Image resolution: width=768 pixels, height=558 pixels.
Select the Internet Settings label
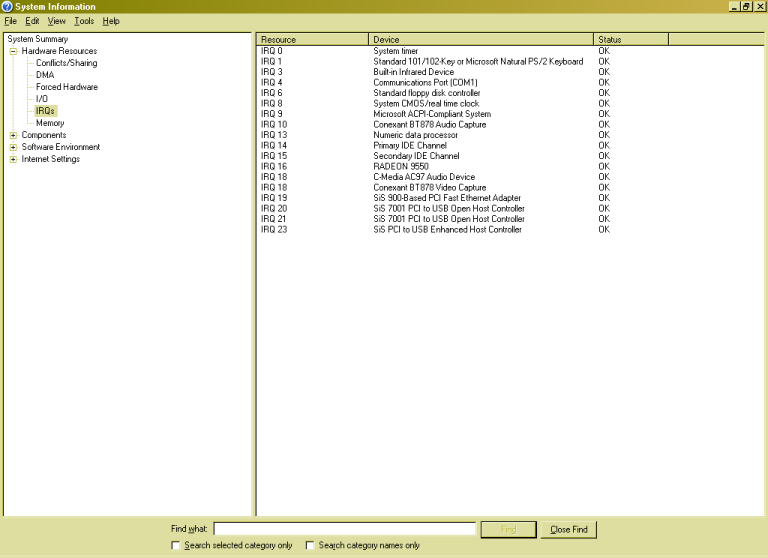[x=50, y=159]
